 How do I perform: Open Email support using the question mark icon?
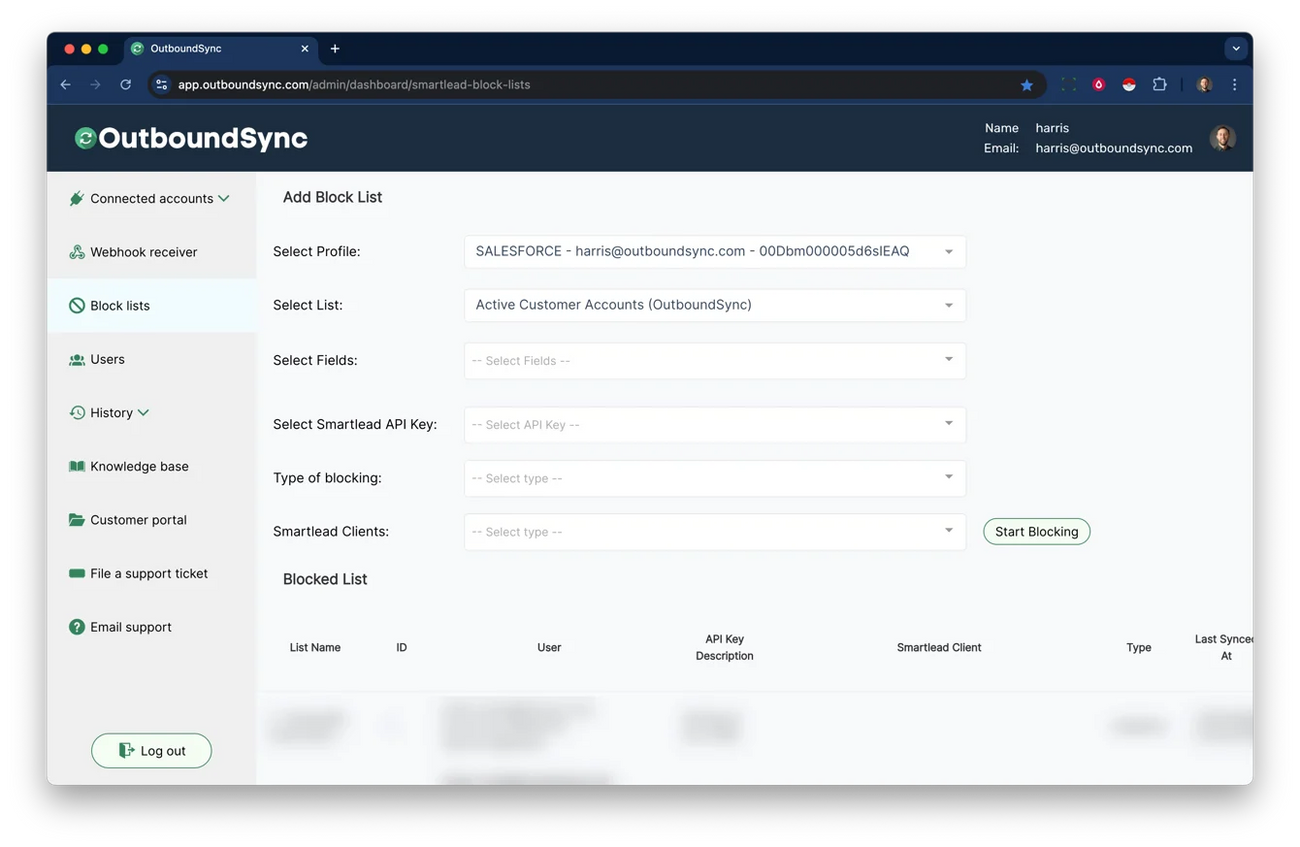pyautogui.click(x=77, y=627)
